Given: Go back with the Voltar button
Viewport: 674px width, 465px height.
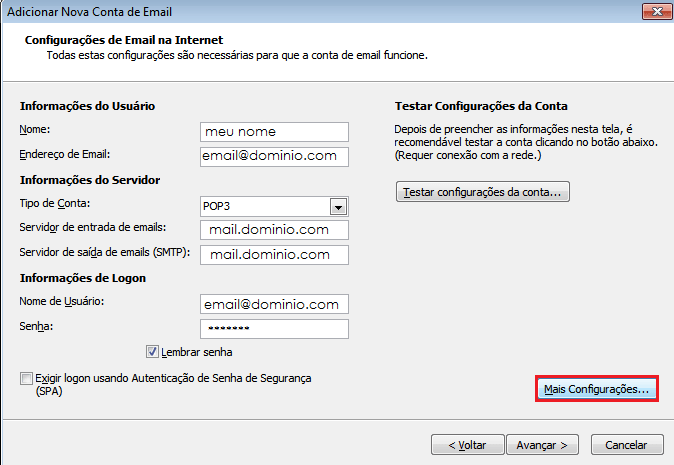Looking at the screenshot, I should (x=466, y=444).
